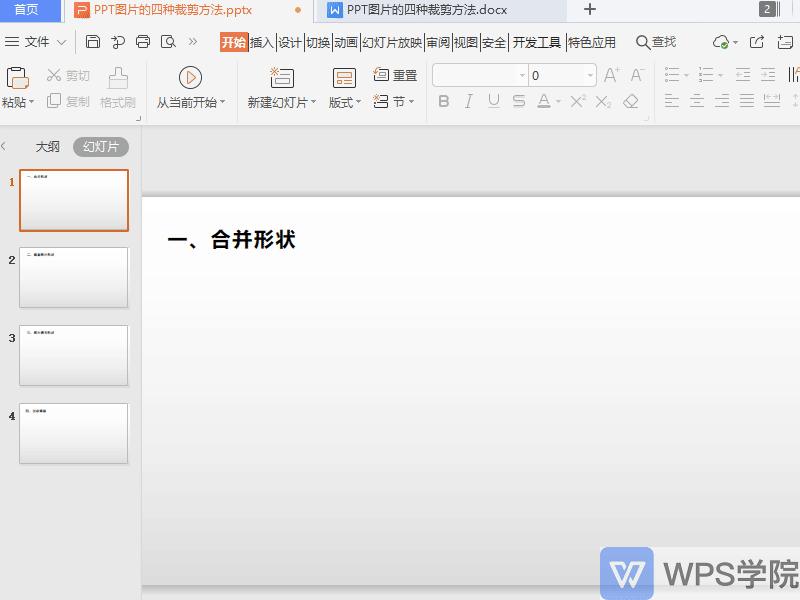The height and width of the screenshot is (600, 800).
Task: Click the Save icon
Action: point(93,42)
